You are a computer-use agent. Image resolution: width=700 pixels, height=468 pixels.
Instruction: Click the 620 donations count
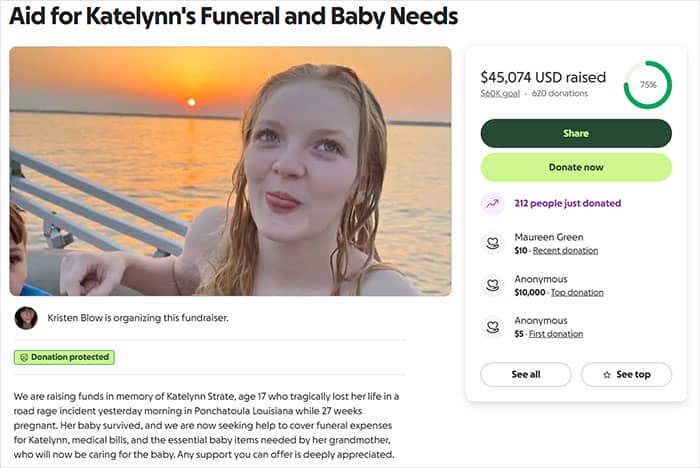pyautogui.click(x=560, y=94)
